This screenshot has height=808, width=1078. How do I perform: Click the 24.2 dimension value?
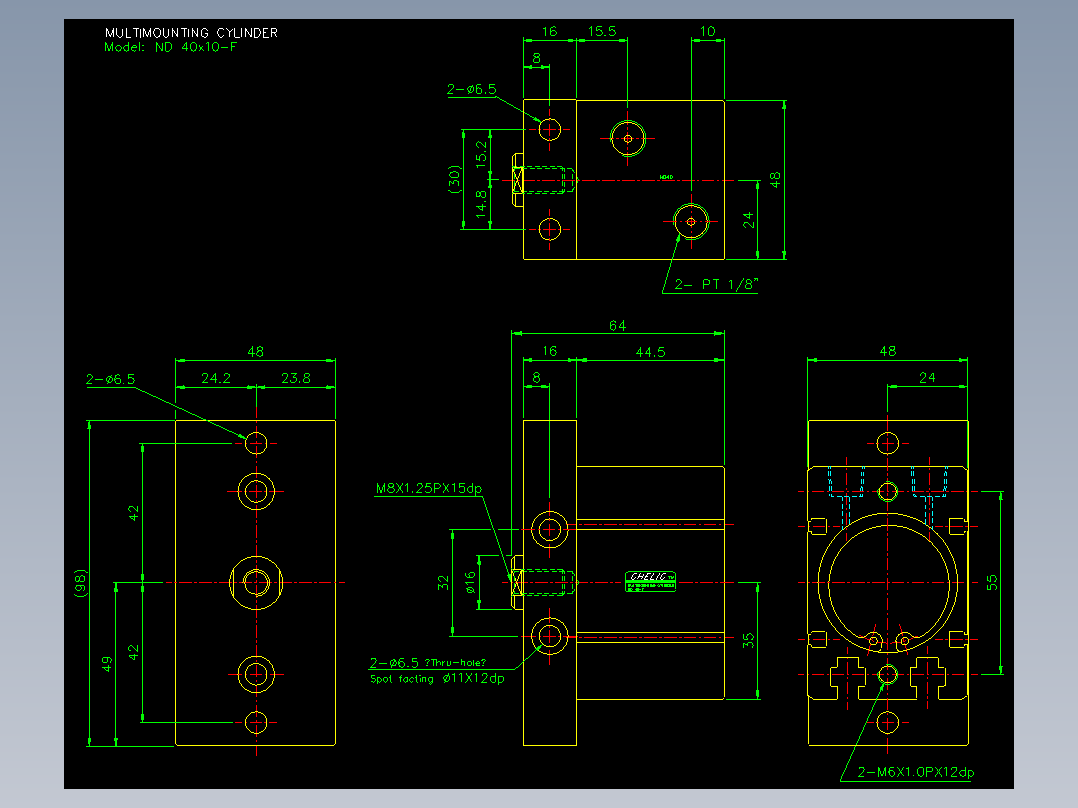tap(216, 378)
